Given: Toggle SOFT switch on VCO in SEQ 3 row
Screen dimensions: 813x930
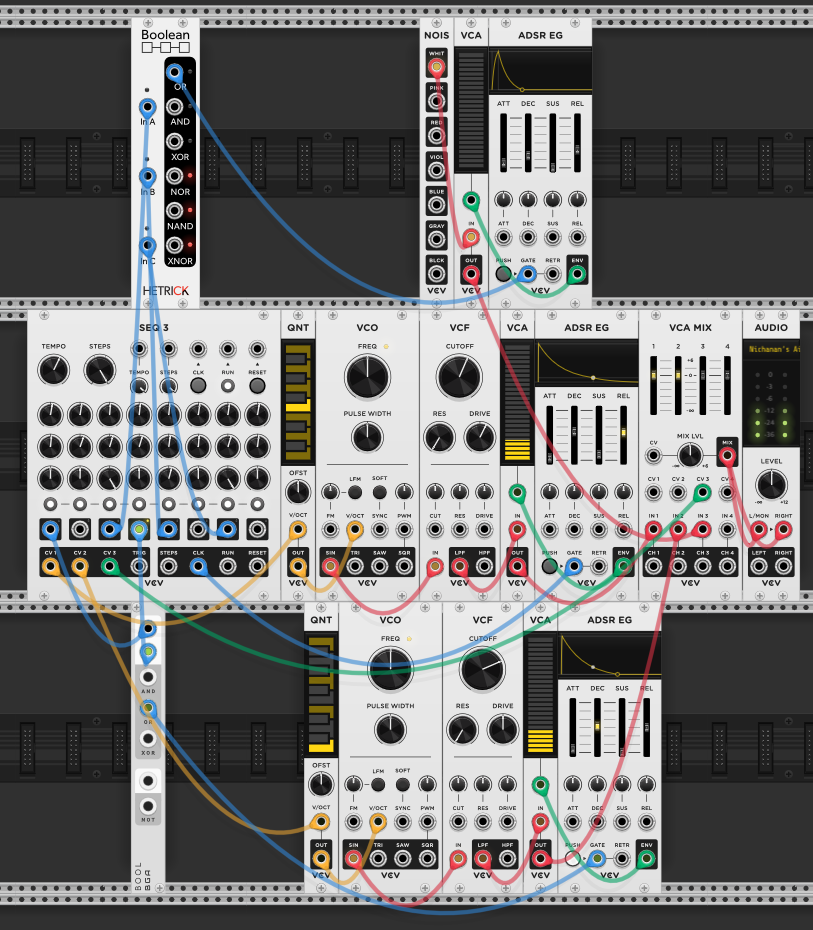Looking at the screenshot, I should (380, 492).
